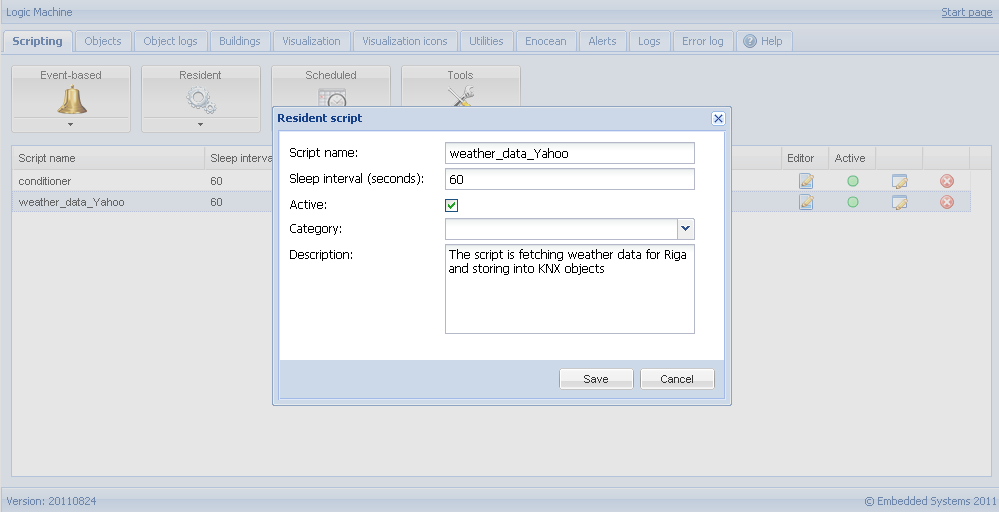Open editor for conditioner script
Screen dimensions: 999x512
point(806,181)
